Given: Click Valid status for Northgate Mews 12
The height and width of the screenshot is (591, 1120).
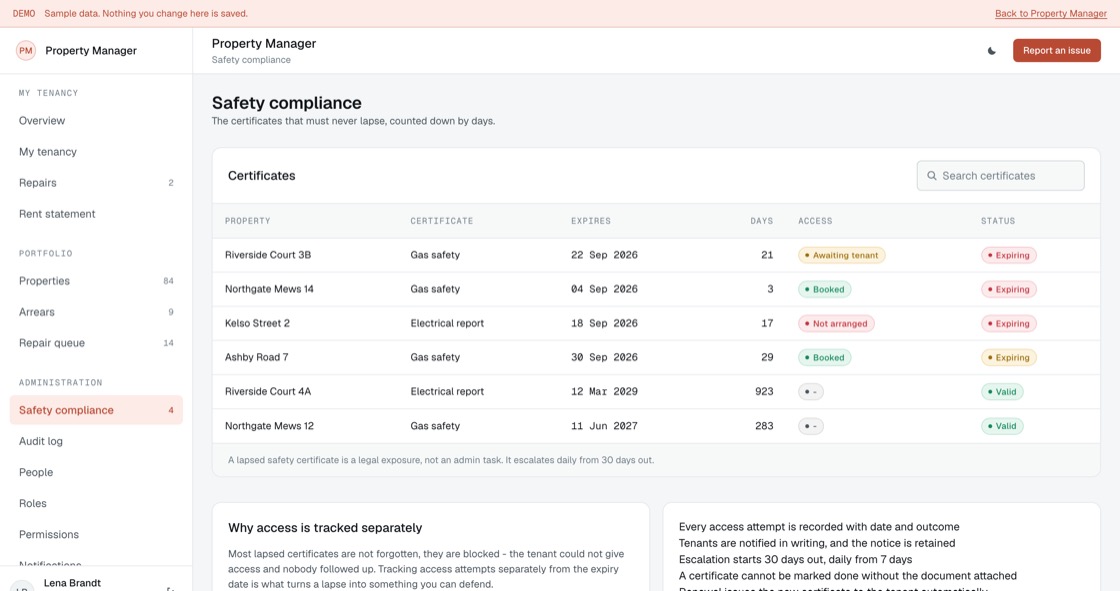Looking at the screenshot, I should click(1002, 426).
